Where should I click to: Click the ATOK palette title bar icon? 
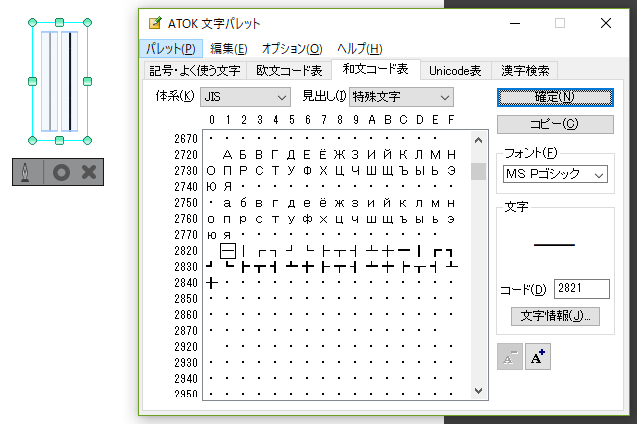[x=153, y=23]
